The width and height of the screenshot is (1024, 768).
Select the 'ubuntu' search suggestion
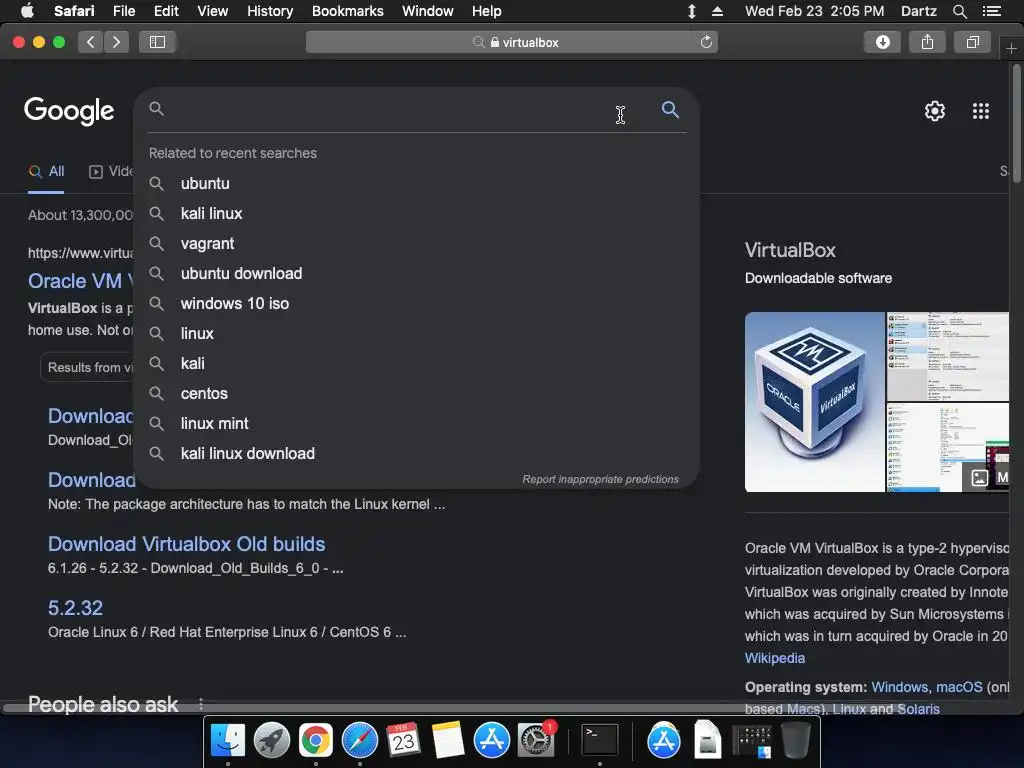417,184
